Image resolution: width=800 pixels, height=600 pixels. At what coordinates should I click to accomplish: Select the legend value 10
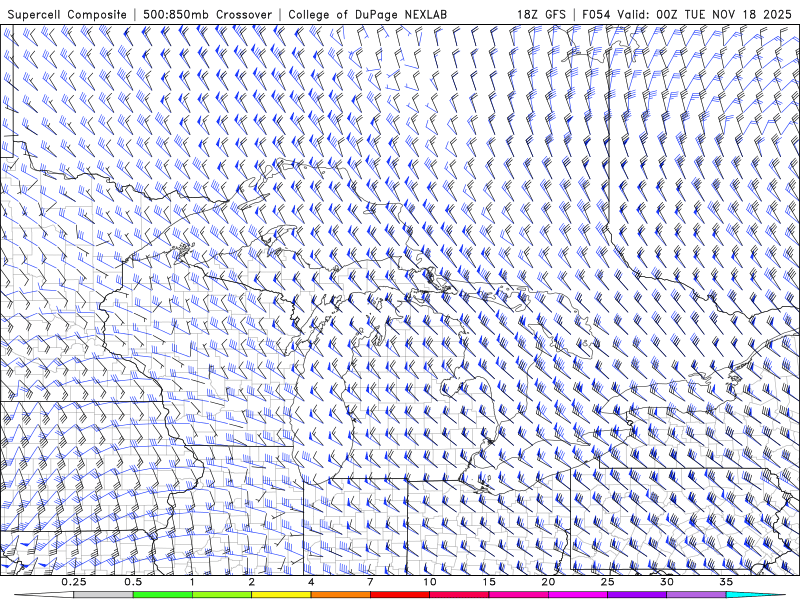point(430,582)
